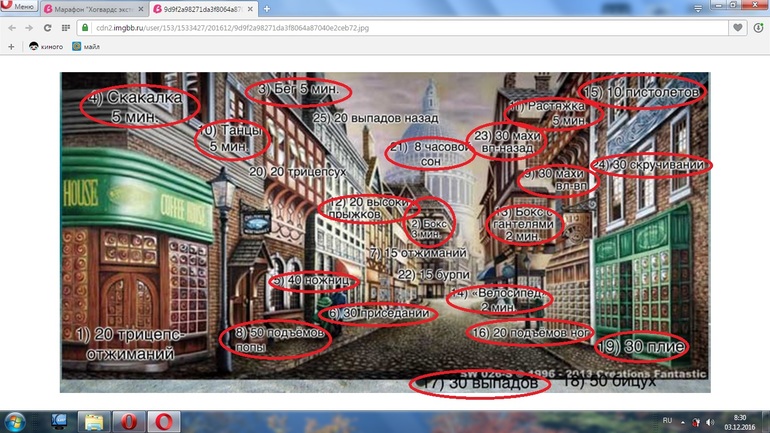Click the green padlock security badge
The image size is (770, 433).
[x=85, y=28]
